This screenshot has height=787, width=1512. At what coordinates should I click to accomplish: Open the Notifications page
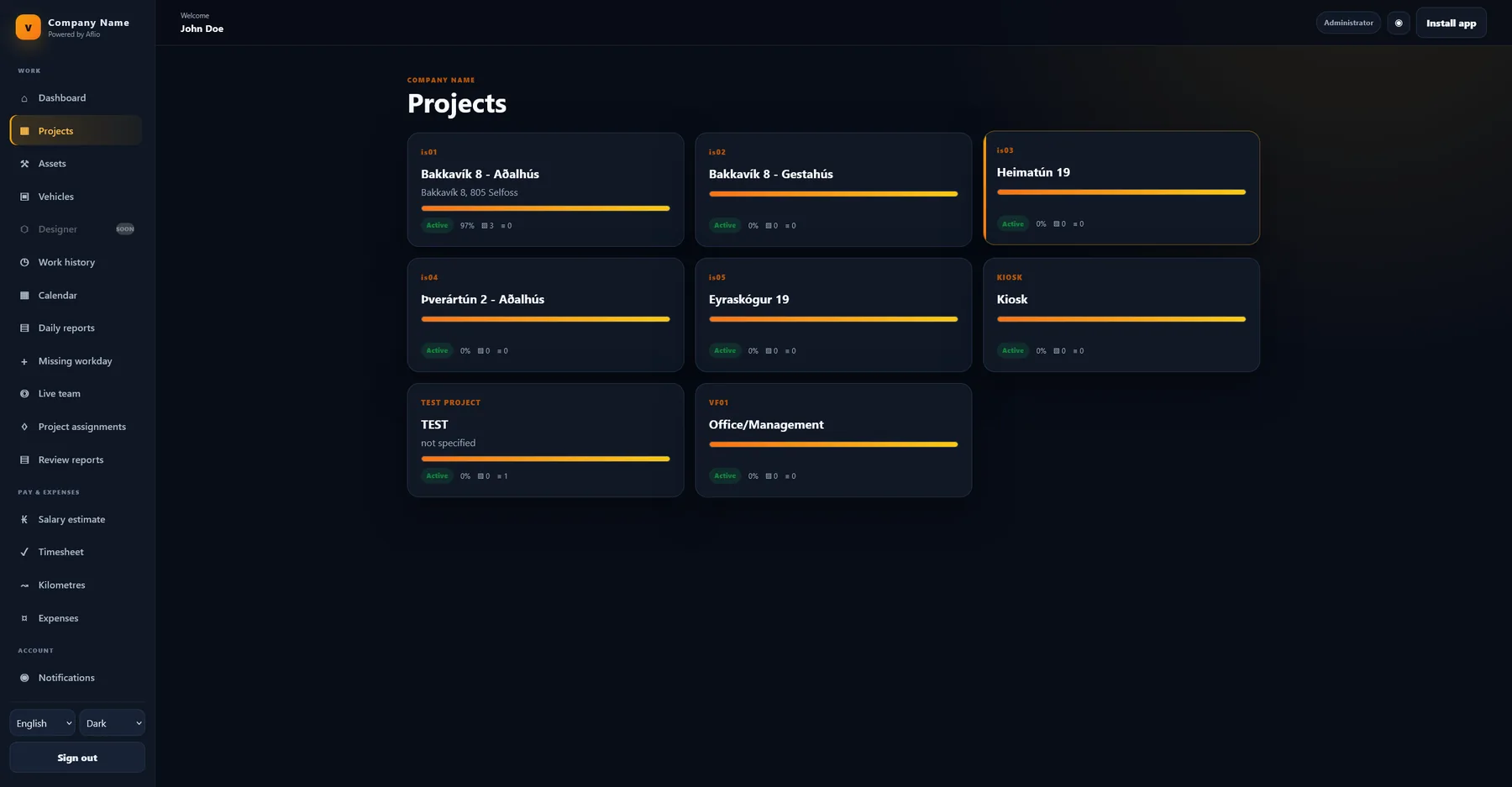[x=76, y=678]
